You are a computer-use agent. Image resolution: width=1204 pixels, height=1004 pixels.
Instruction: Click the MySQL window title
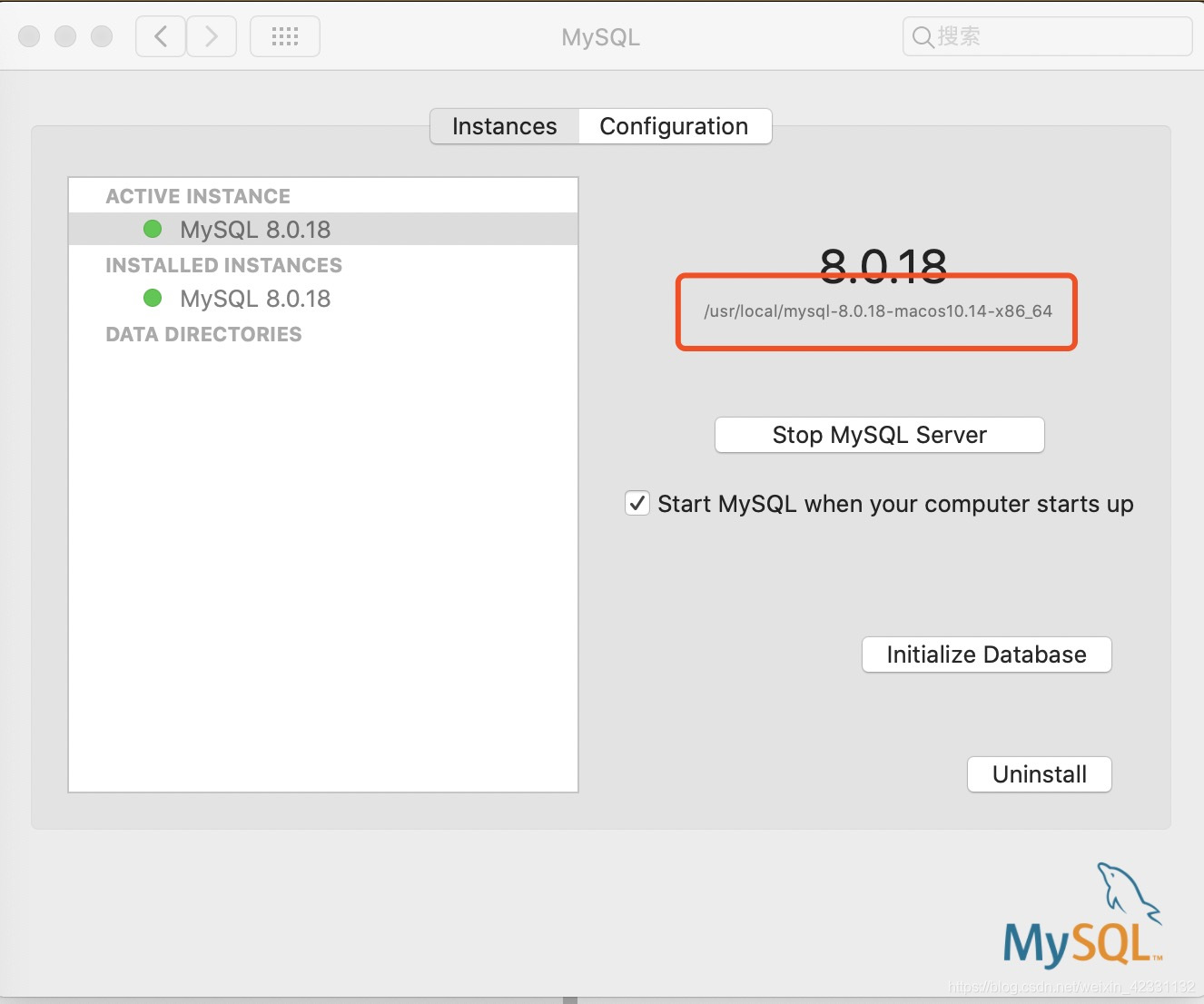[600, 37]
